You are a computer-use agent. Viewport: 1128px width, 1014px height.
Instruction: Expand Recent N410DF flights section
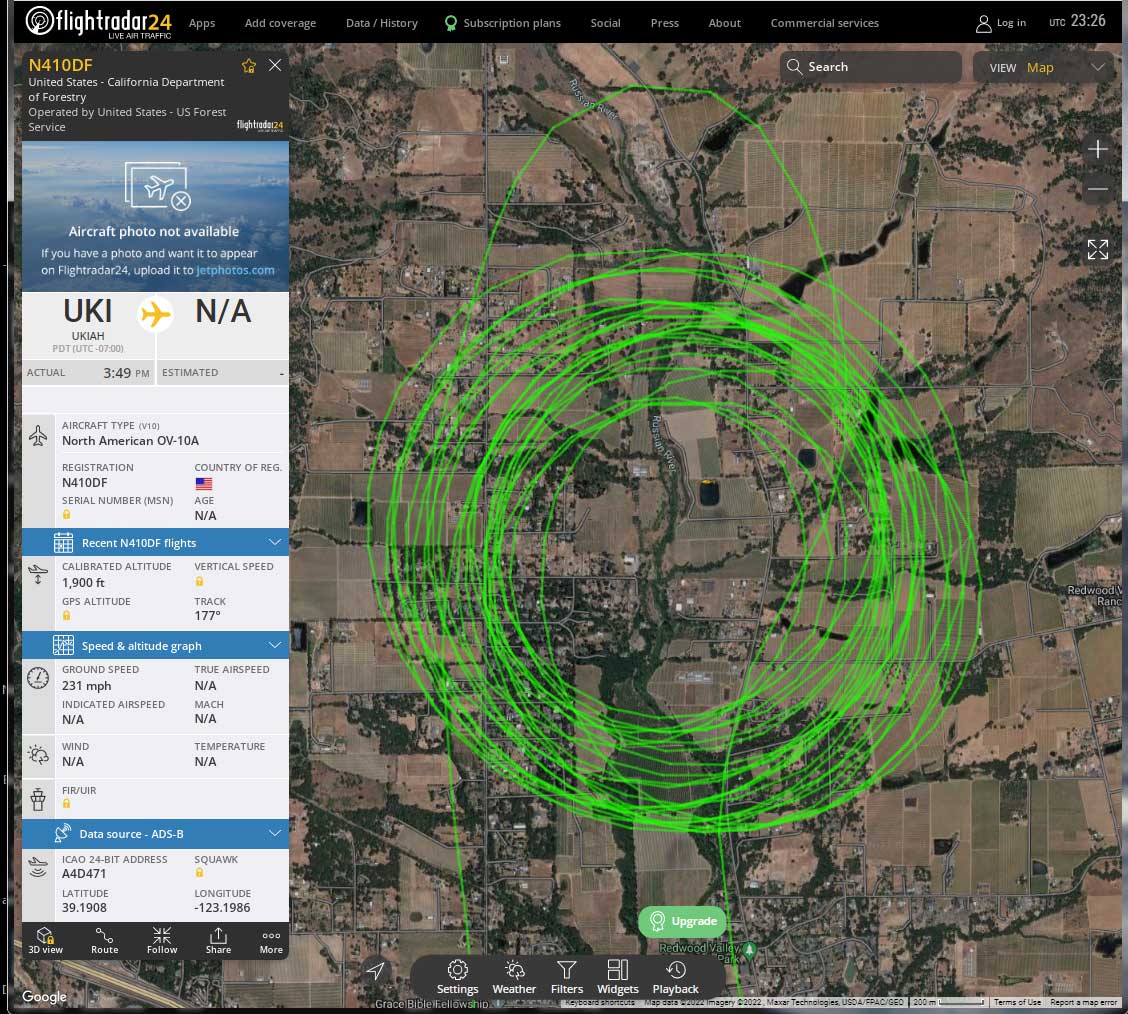(155, 543)
